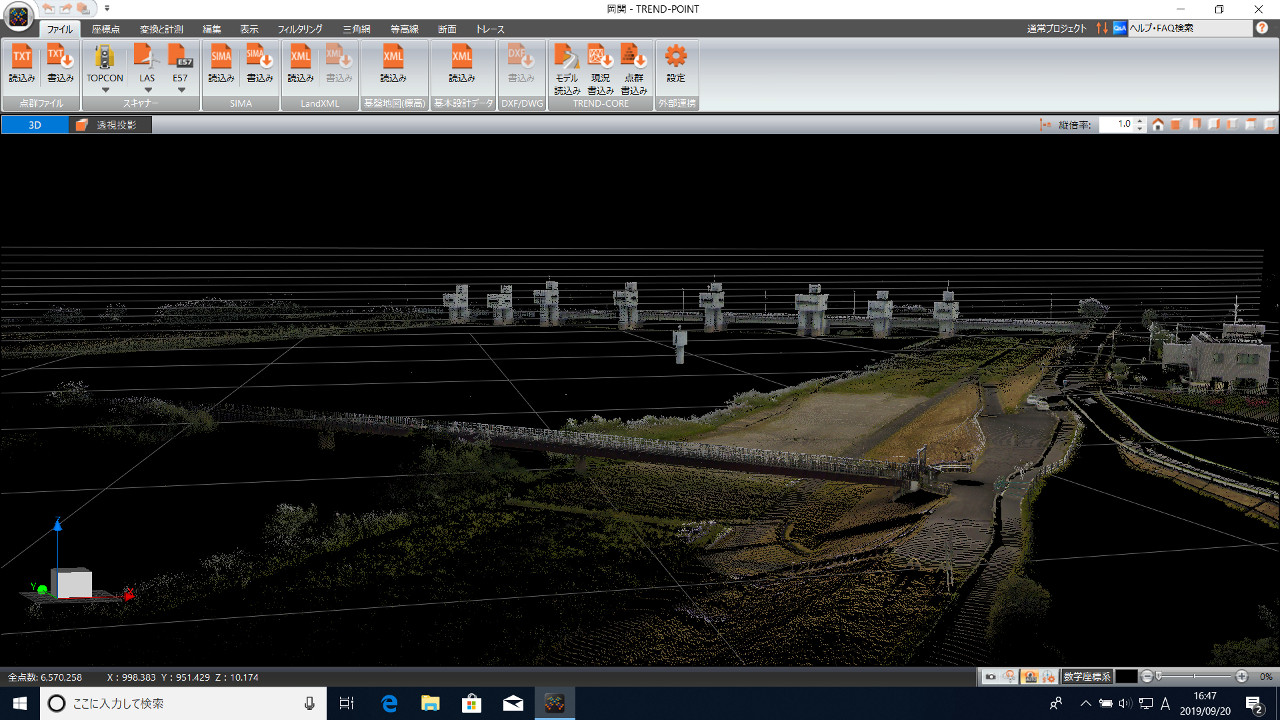Click the third quick access toolbar icon
1280x720 pixels.
(84, 8)
